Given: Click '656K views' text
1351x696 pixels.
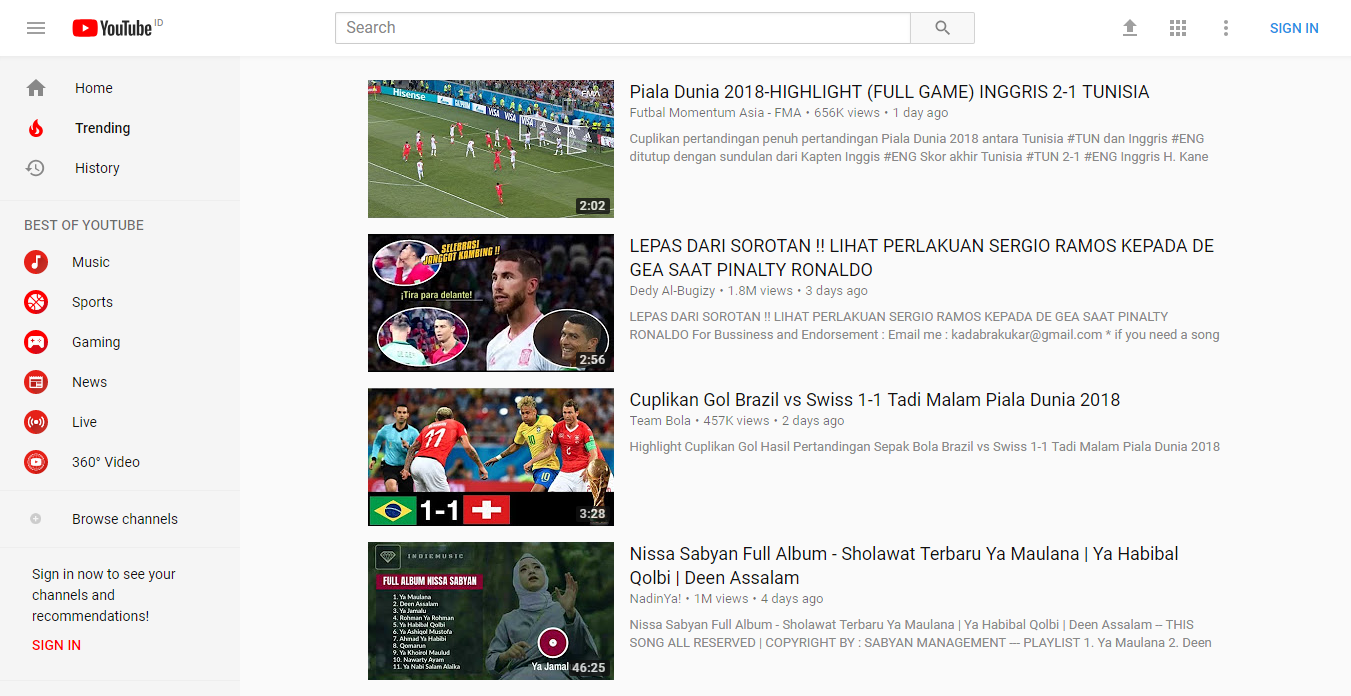Looking at the screenshot, I should tap(847, 113).
